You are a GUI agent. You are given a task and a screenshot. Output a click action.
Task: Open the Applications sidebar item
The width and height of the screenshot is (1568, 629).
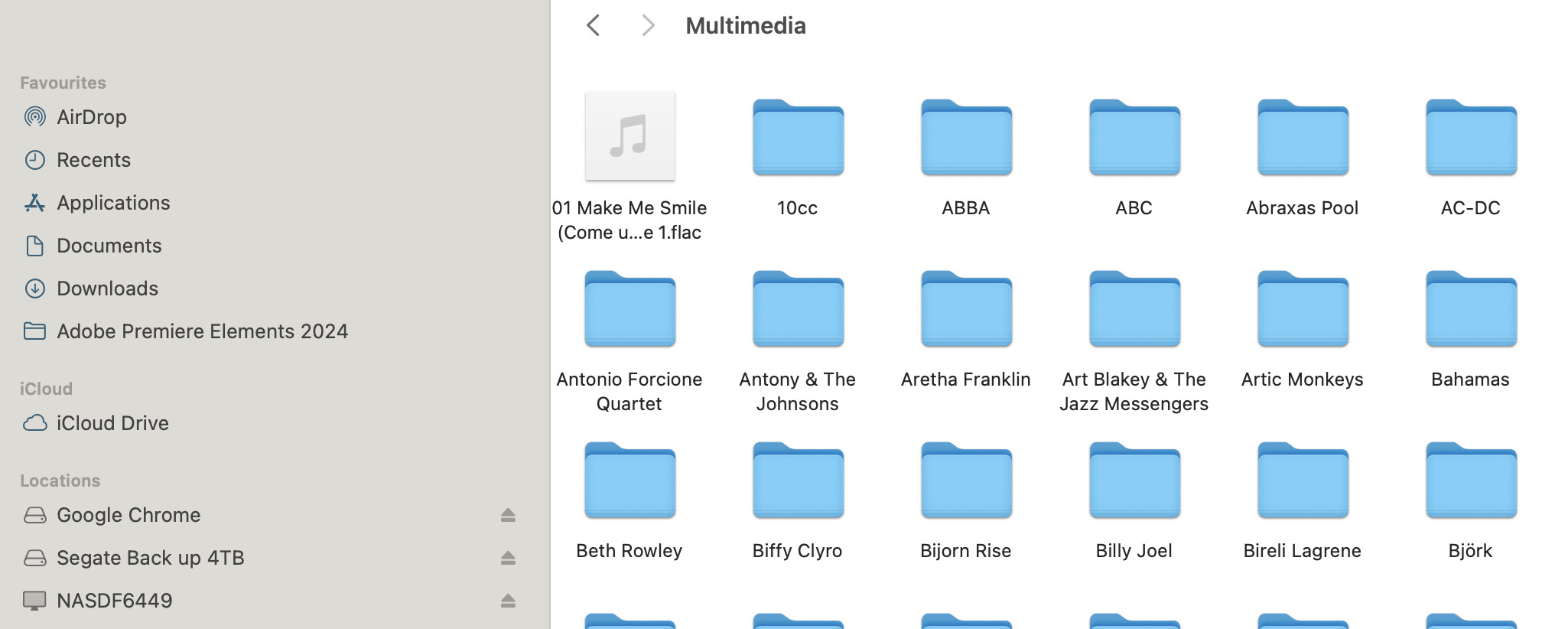(x=113, y=203)
